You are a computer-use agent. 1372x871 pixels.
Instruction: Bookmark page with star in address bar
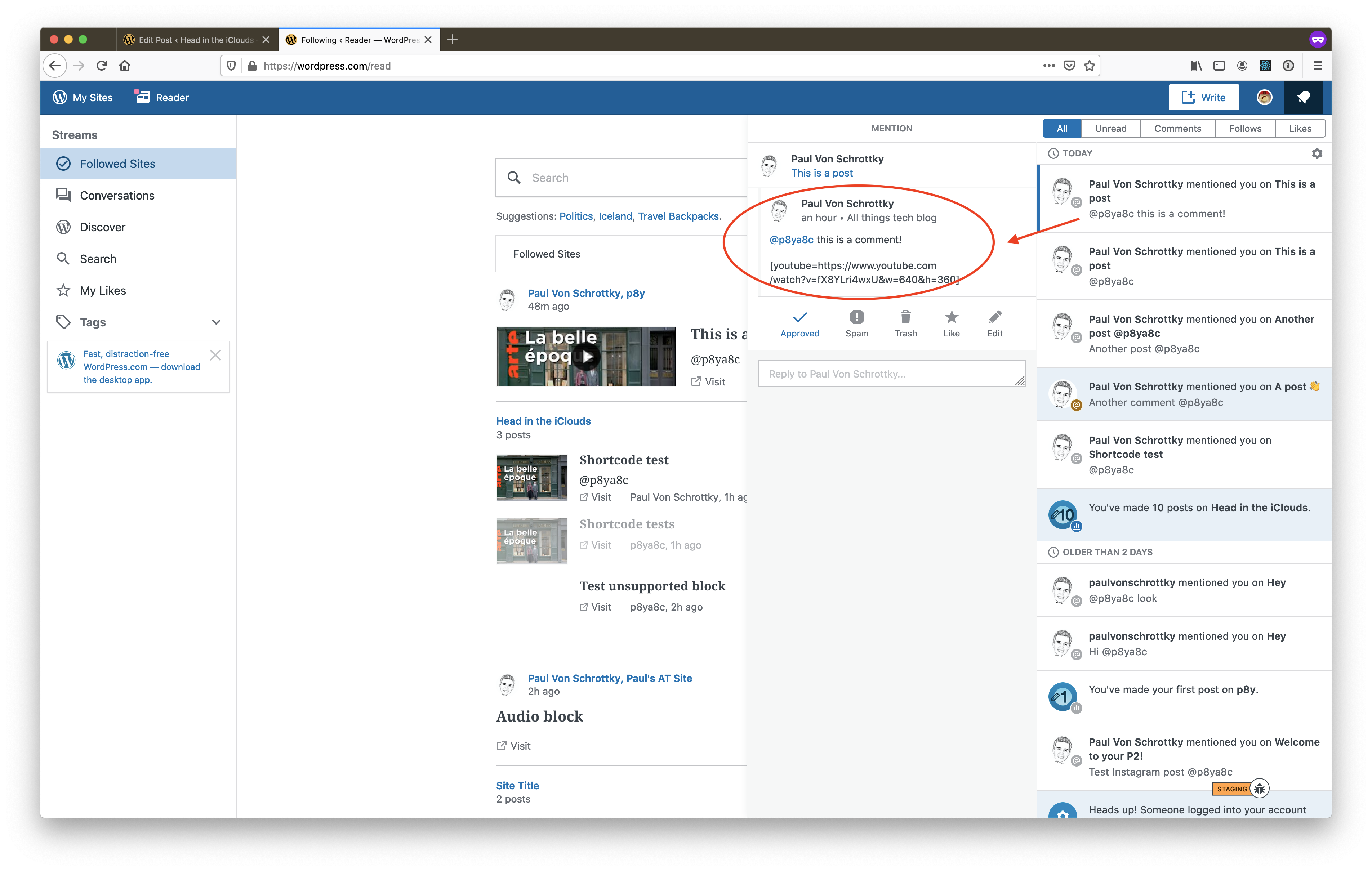(x=1089, y=66)
